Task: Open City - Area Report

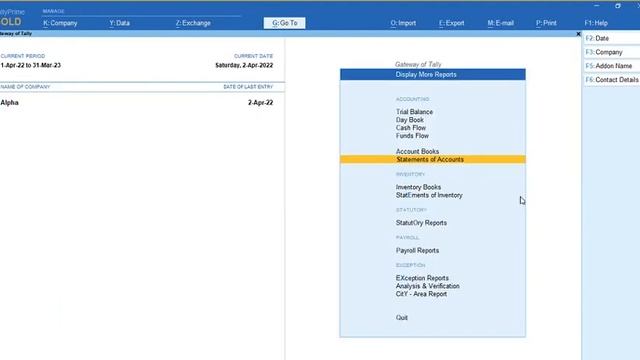Action: click(421, 294)
